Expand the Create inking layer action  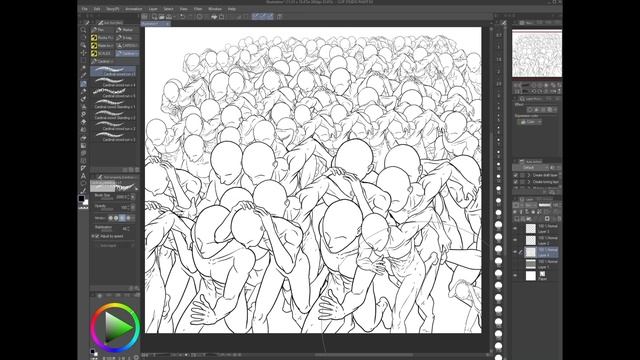pyautogui.click(x=529, y=182)
